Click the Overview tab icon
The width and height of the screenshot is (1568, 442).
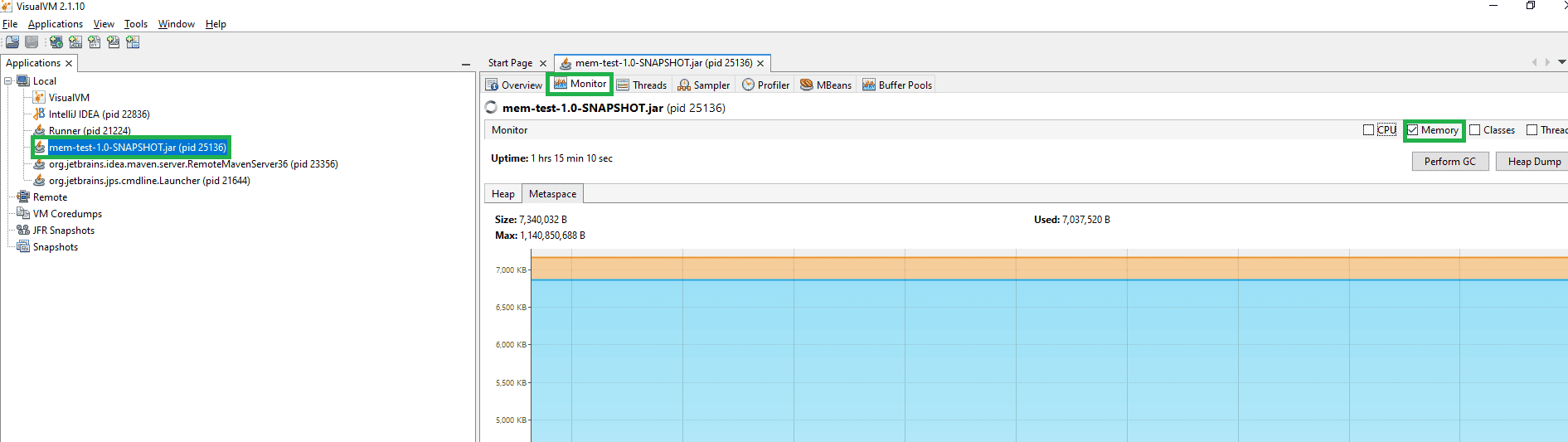tap(492, 85)
